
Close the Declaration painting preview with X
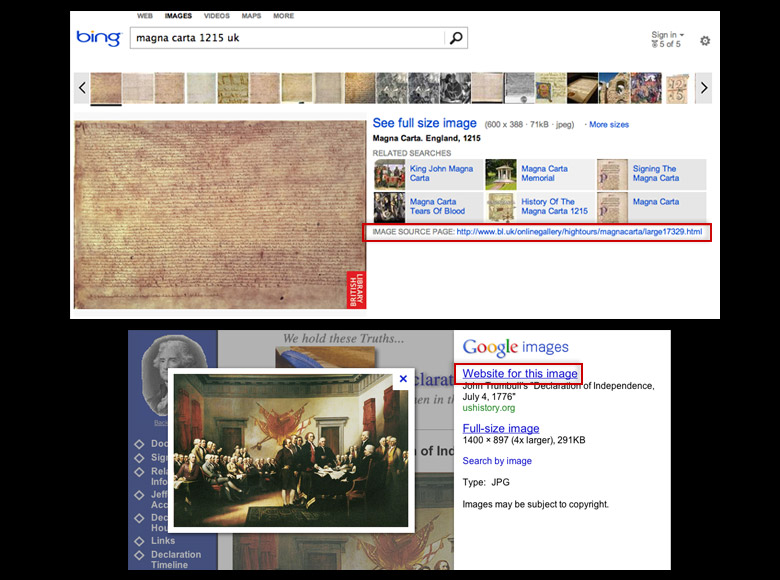click(x=403, y=379)
